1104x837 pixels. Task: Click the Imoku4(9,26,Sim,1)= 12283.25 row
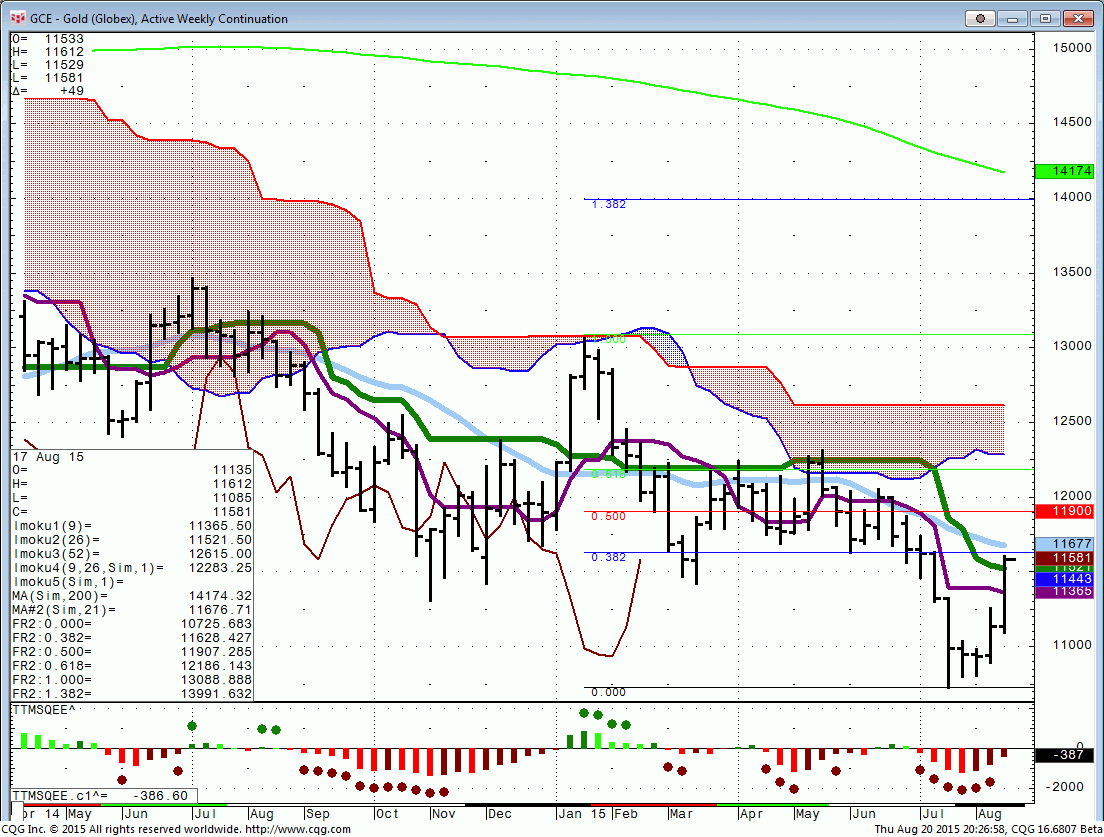(132, 568)
